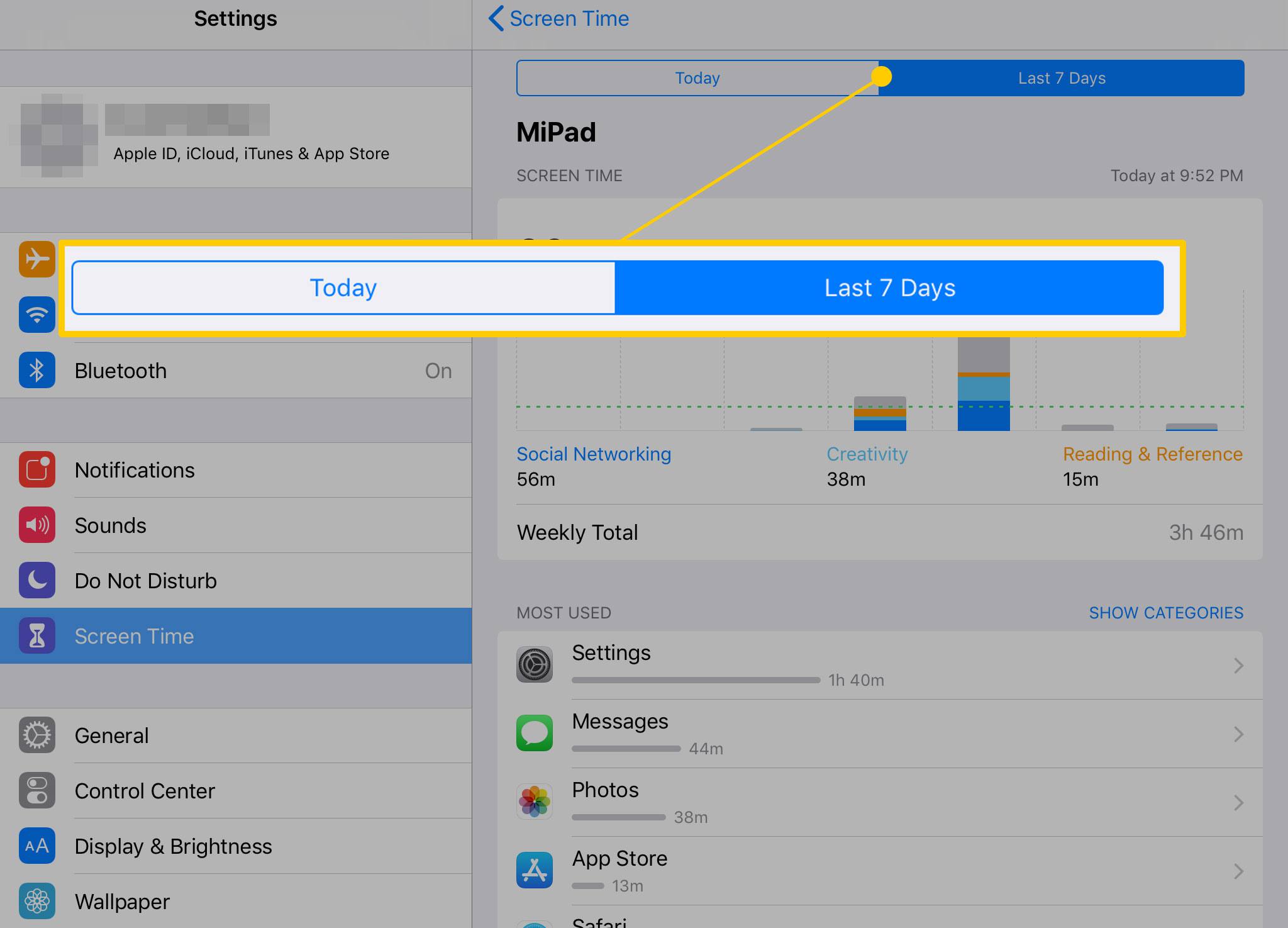The width and height of the screenshot is (1288, 928).
Task: Click SHOW CATEGORIES link
Action: [1166, 613]
